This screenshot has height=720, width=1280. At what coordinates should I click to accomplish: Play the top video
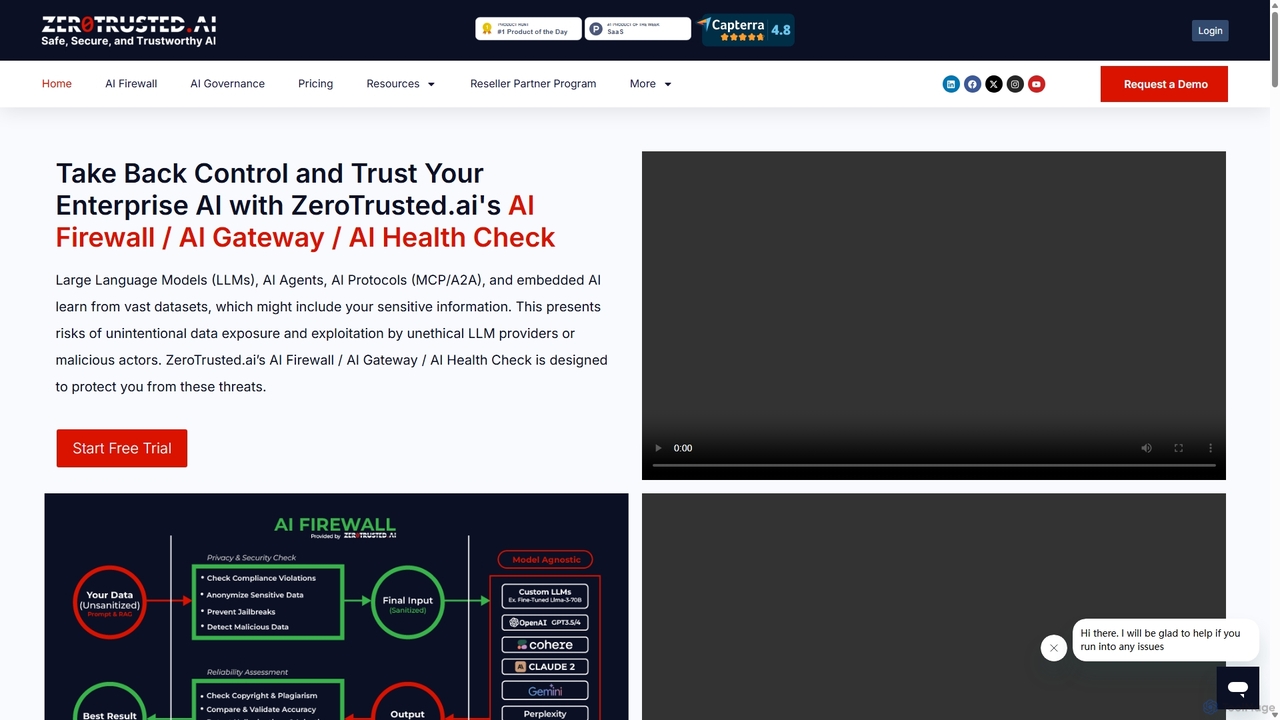point(658,448)
